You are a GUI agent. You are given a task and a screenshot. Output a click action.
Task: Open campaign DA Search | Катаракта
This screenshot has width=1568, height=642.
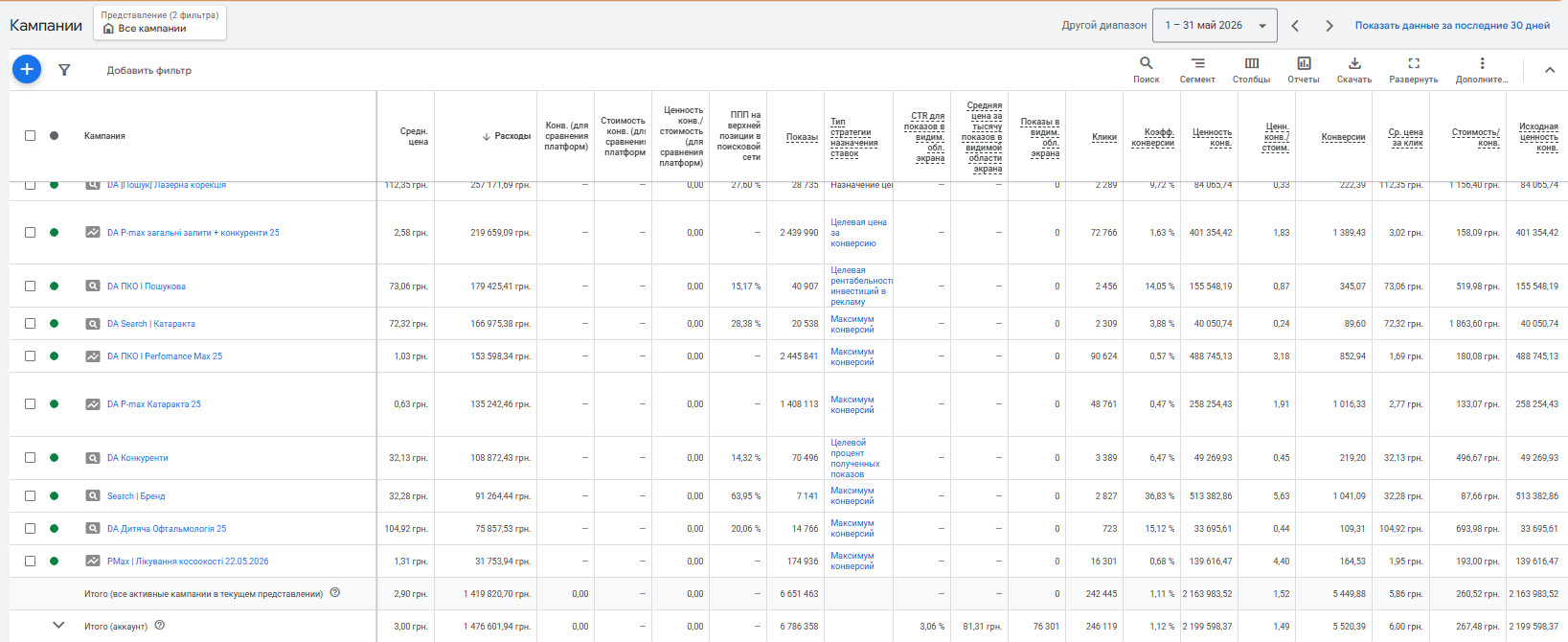click(x=151, y=324)
